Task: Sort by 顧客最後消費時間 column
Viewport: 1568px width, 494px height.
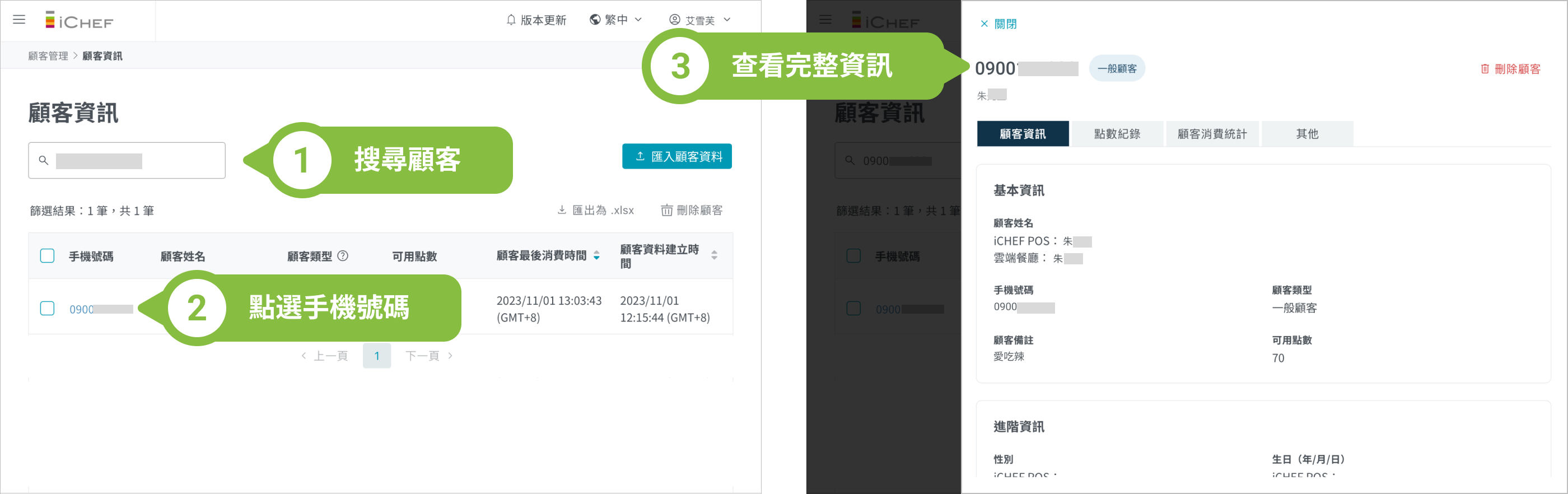Action: point(596,256)
